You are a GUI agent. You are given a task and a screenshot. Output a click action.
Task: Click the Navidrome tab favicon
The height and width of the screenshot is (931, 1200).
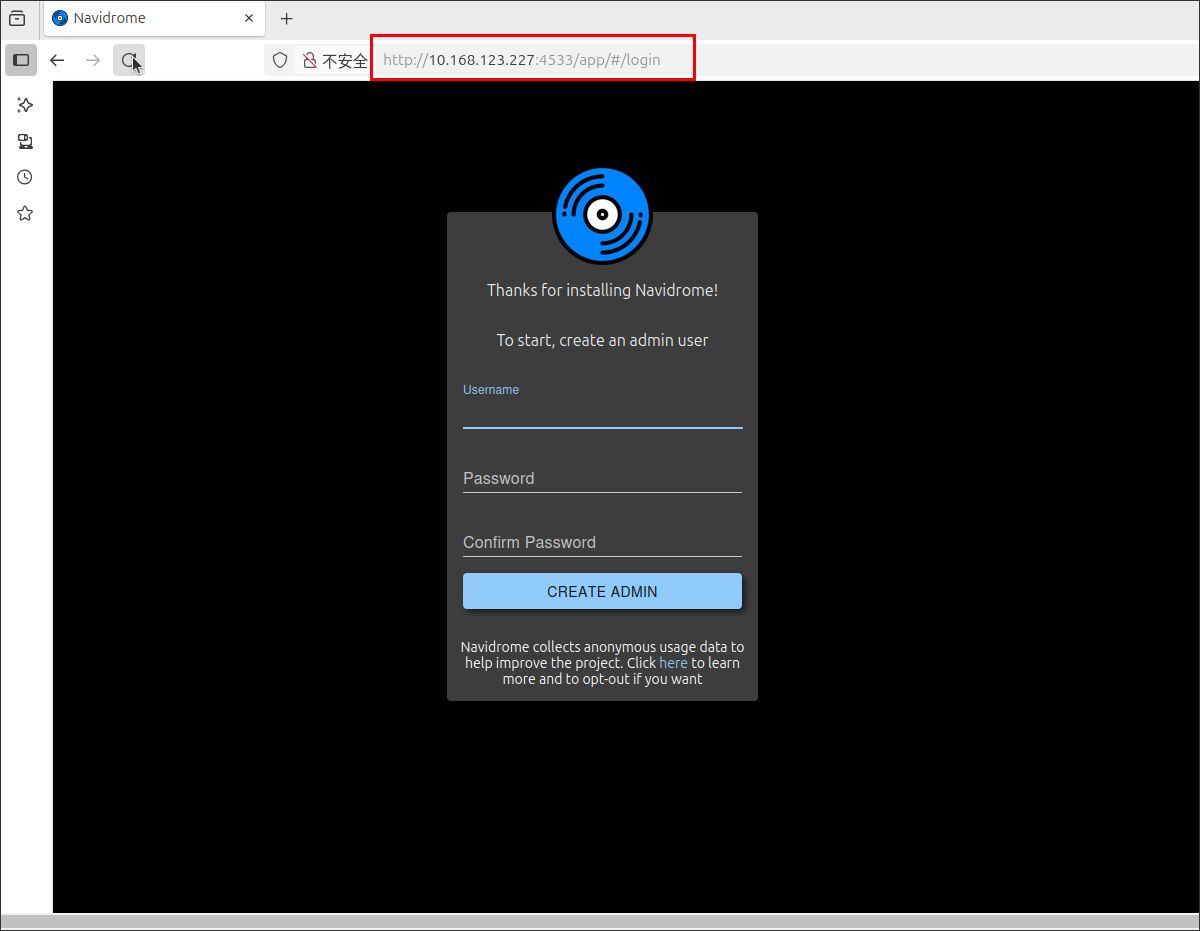tap(60, 18)
